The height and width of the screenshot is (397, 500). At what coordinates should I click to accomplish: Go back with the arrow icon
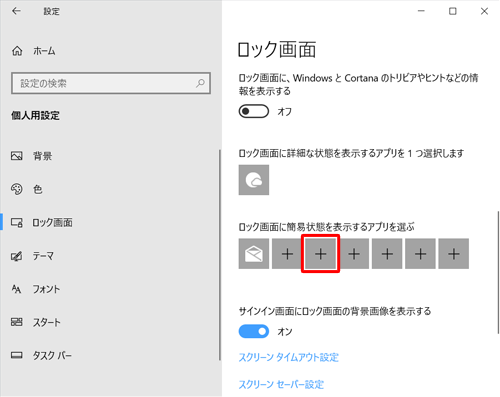click(x=16, y=11)
